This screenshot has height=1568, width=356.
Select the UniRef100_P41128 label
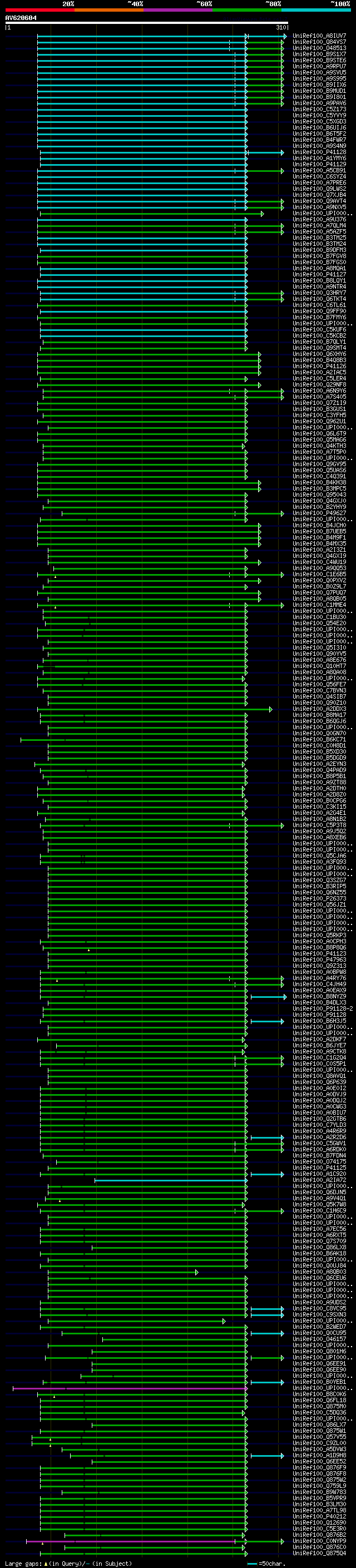(x=319, y=152)
